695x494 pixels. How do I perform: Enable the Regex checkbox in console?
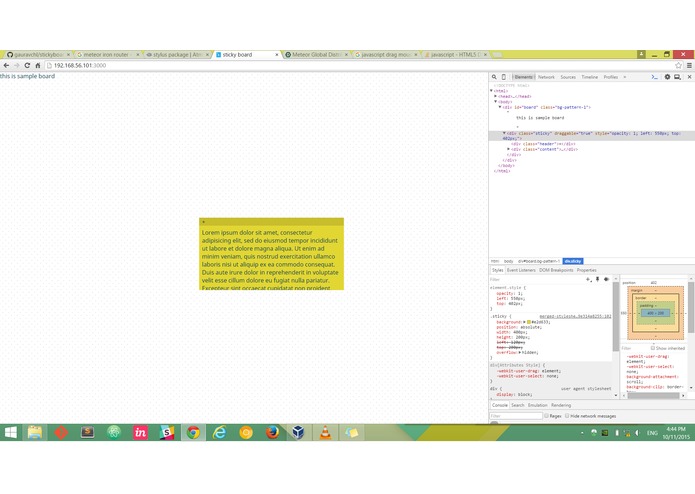[x=547, y=416]
